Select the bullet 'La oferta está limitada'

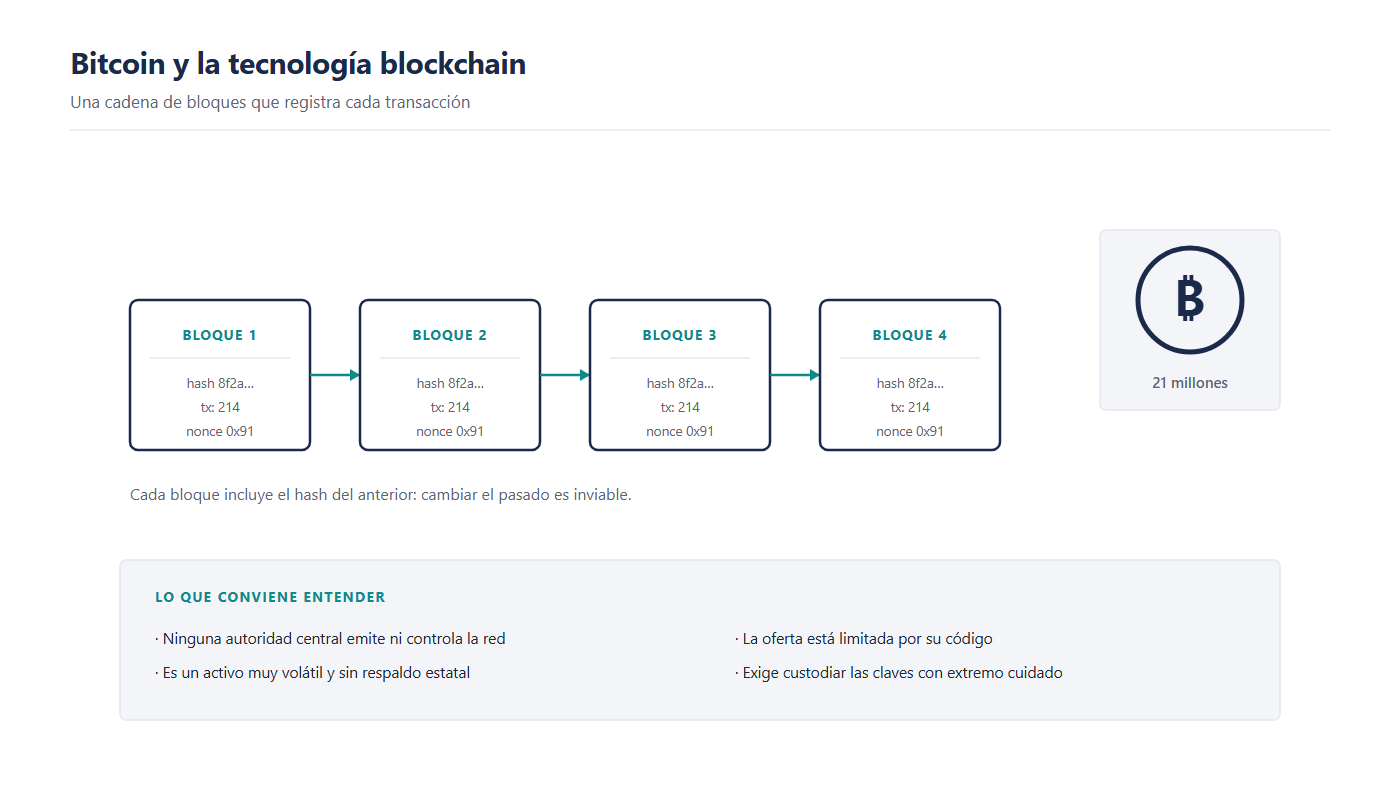tap(864, 639)
